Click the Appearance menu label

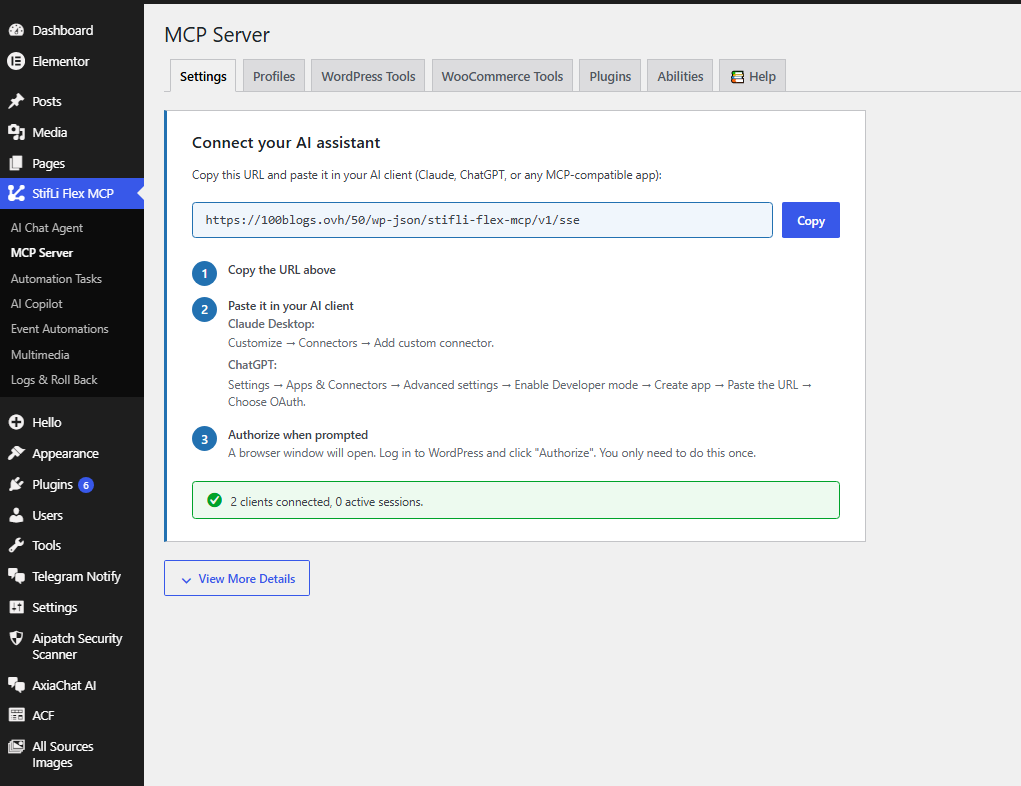point(66,454)
